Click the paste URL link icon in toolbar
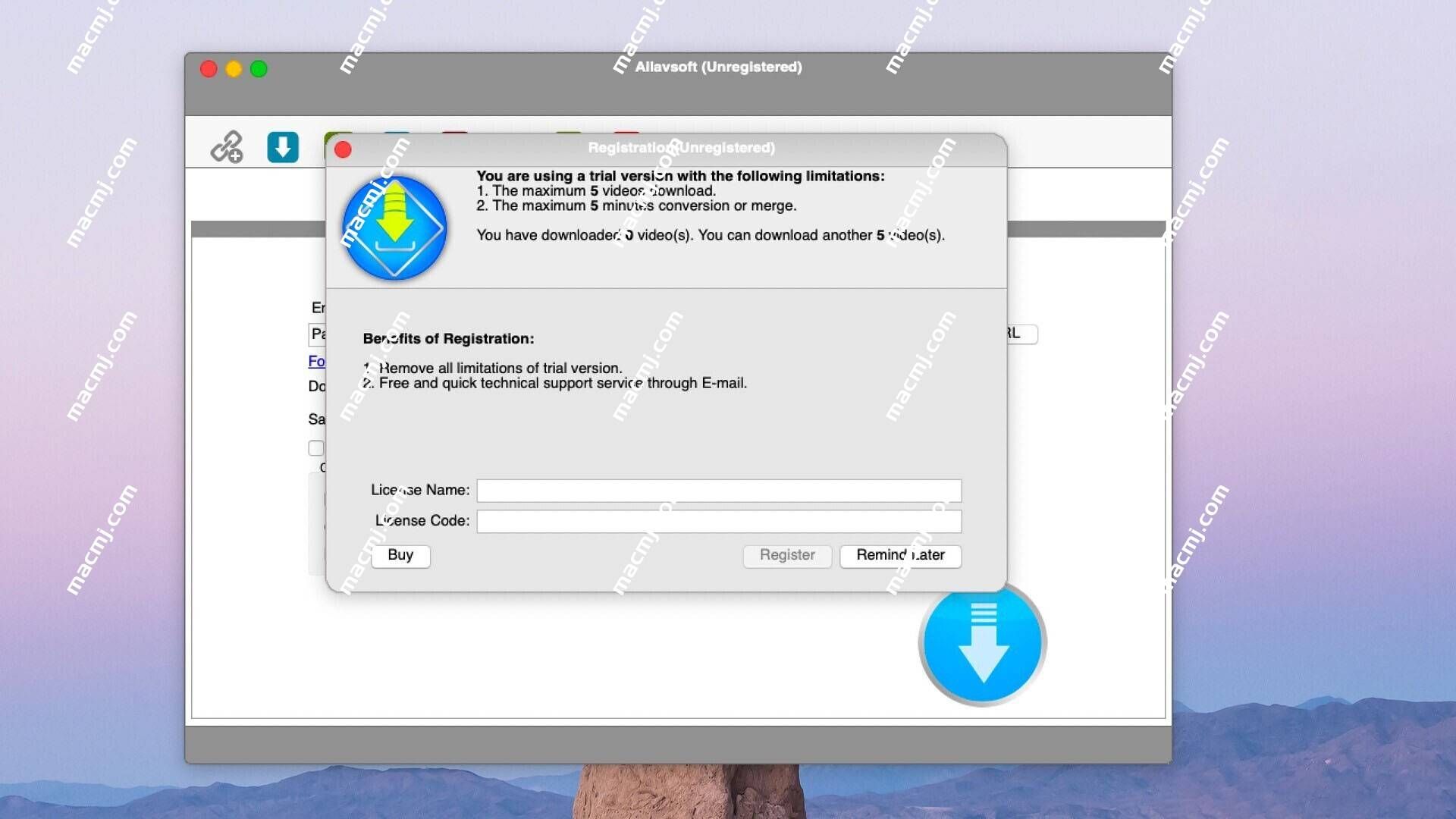Image resolution: width=1456 pixels, height=819 pixels. coord(226,146)
